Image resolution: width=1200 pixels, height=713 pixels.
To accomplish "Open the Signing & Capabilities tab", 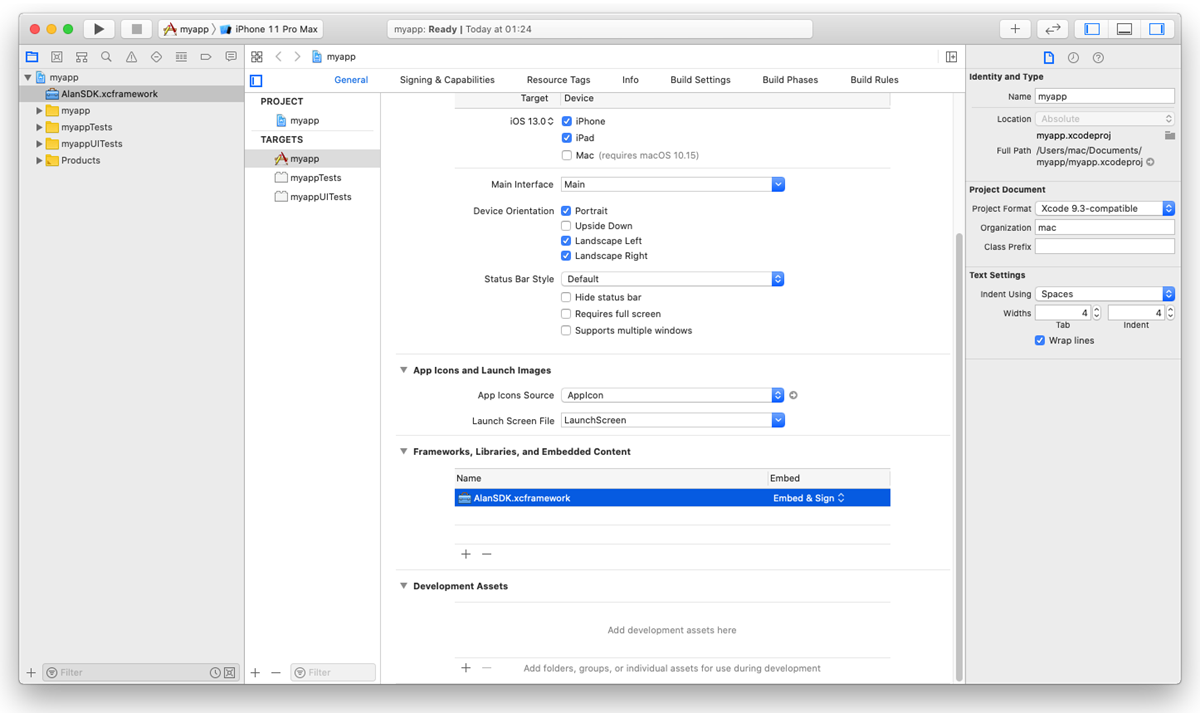I will click(x=447, y=80).
